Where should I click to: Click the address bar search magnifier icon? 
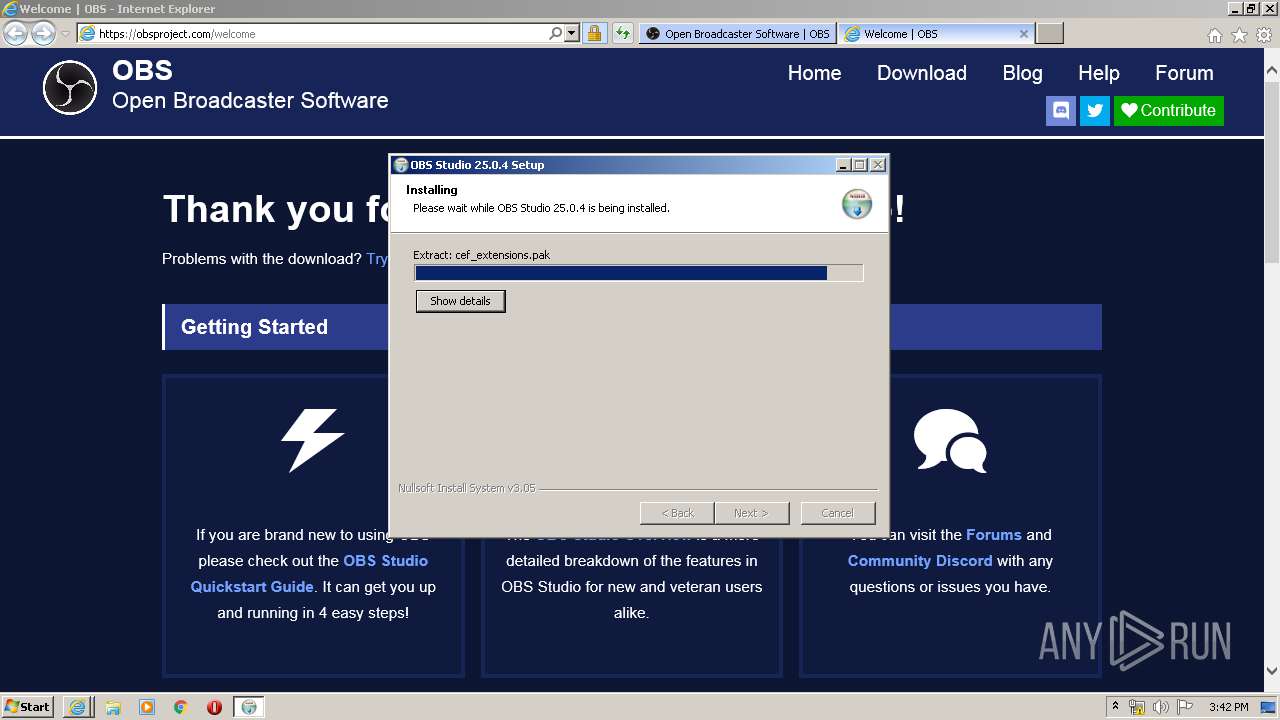click(556, 33)
